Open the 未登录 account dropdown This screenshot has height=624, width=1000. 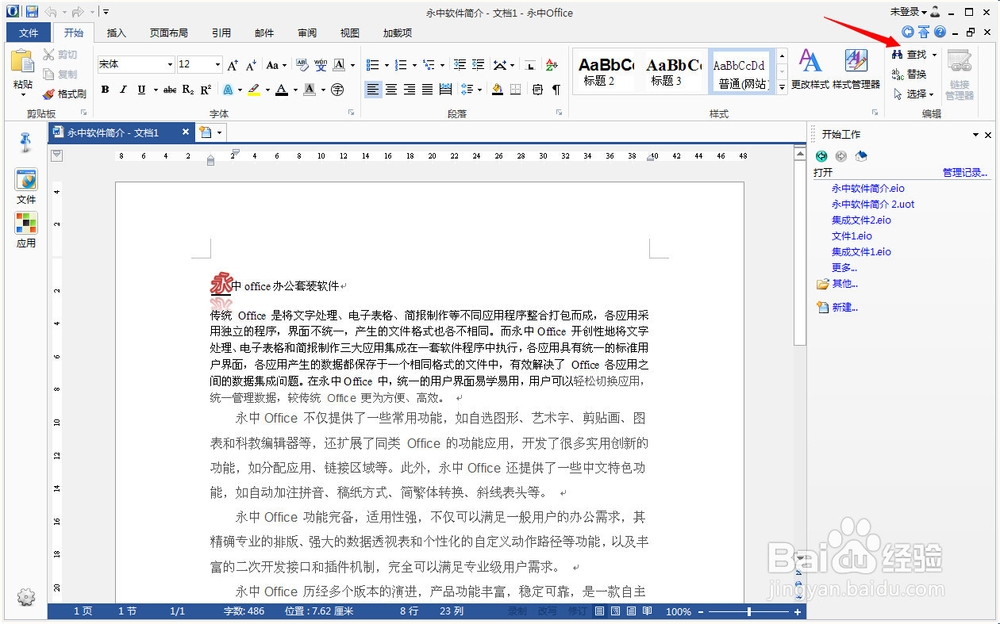908,11
